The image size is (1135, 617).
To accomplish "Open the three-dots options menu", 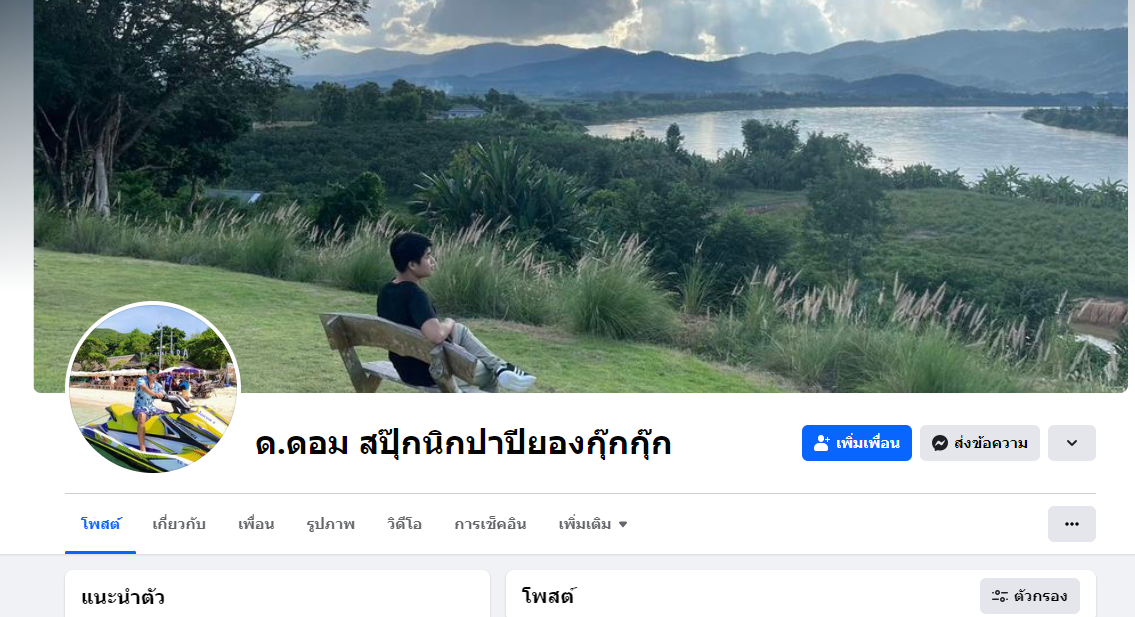I will [x=1071, y=524].
